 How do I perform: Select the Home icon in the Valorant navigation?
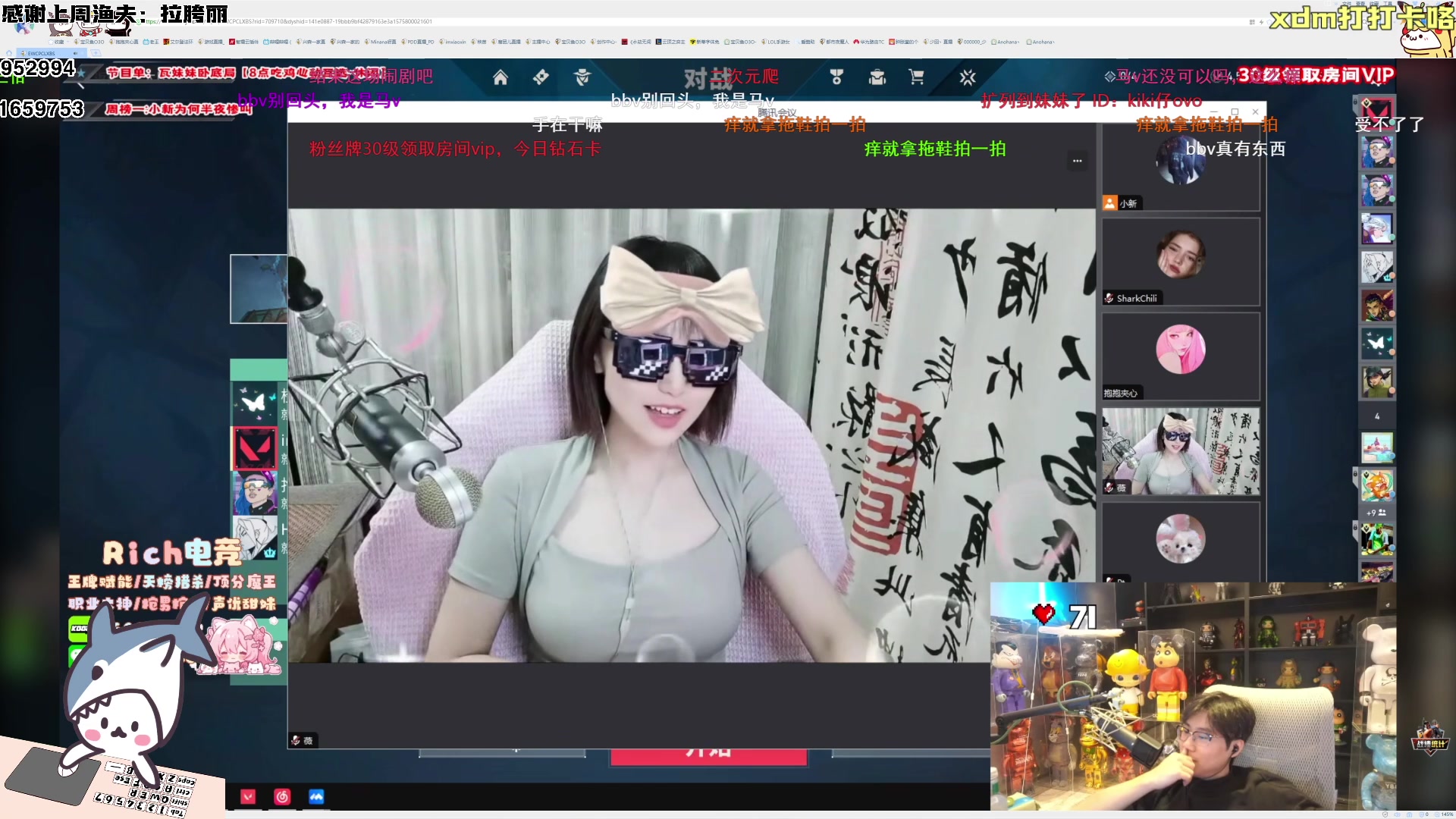coord(500,77)
